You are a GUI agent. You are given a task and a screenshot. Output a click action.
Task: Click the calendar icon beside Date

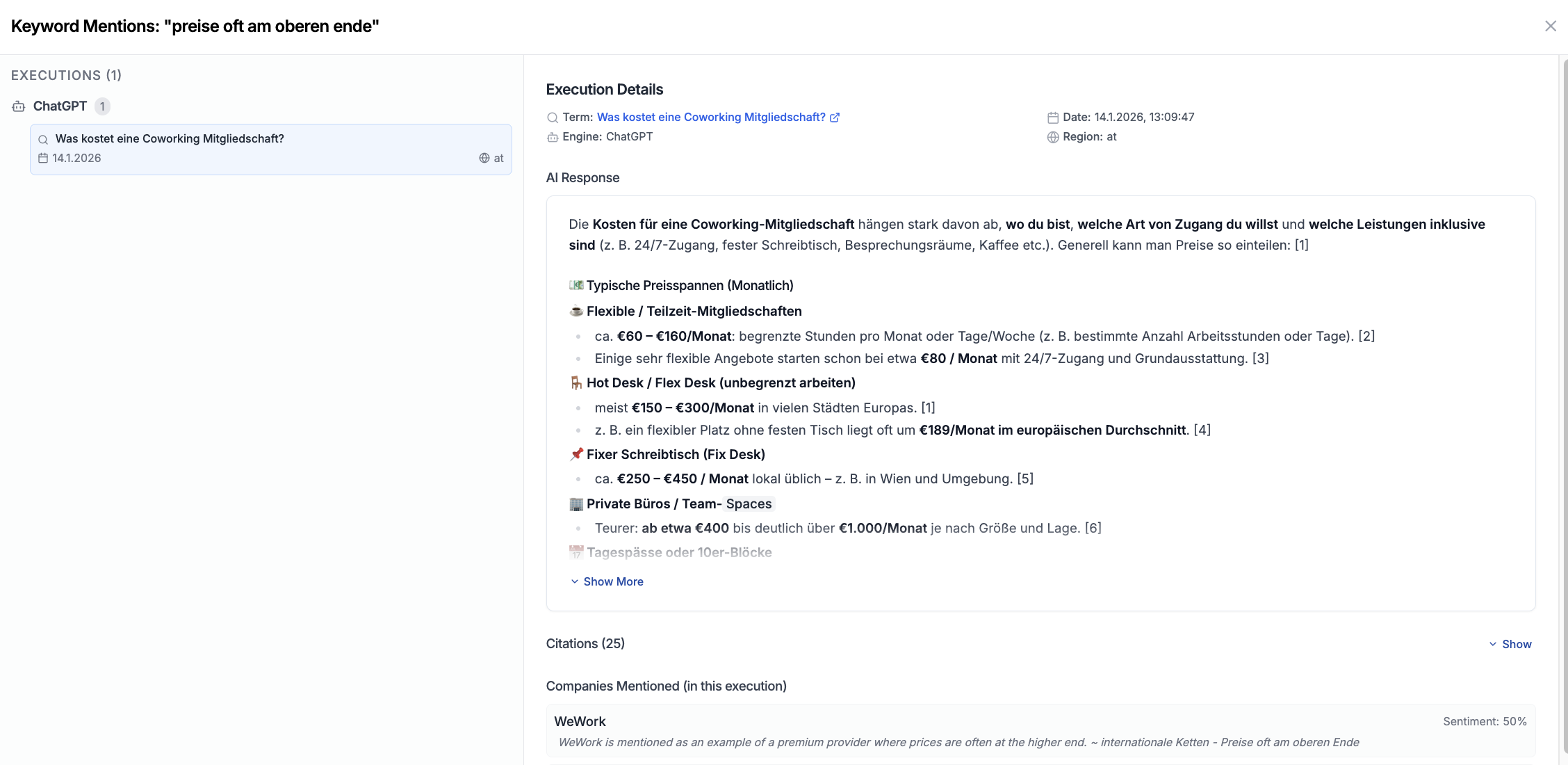pyautogui.click(x=1053, y=118)
